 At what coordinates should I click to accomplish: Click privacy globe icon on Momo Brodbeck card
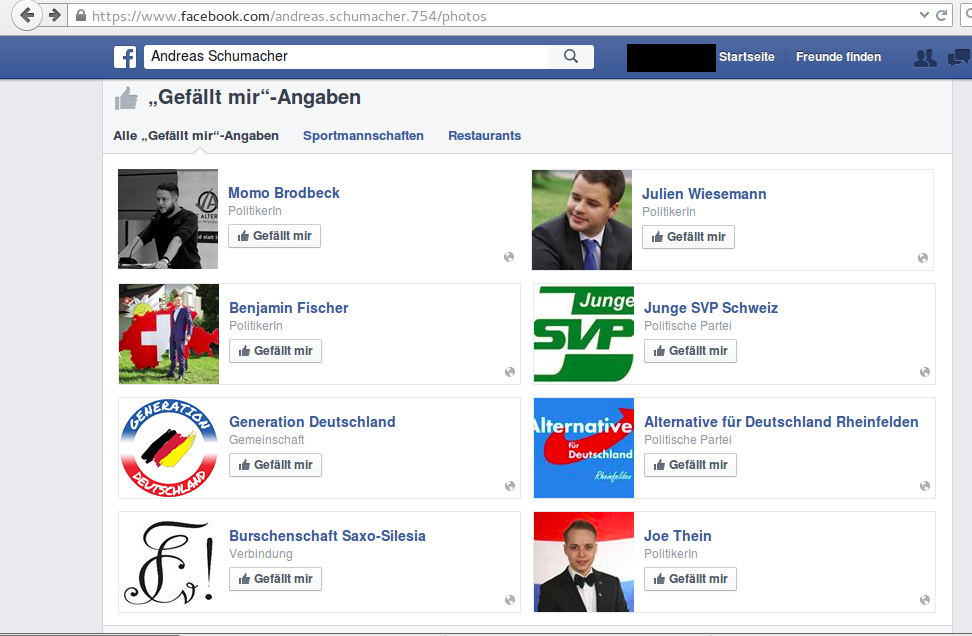tap(509, 257)
